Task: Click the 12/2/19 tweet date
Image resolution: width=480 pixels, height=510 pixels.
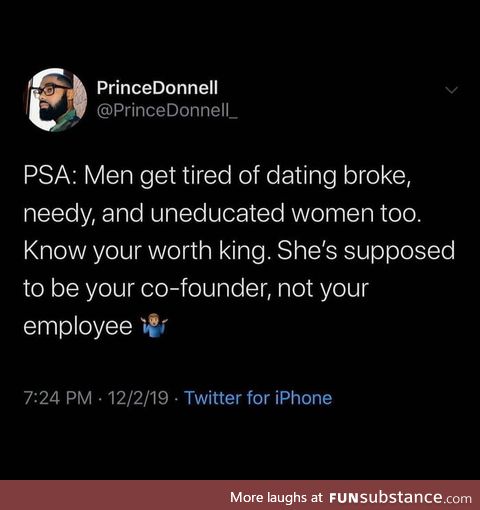Action: (138, 398)
